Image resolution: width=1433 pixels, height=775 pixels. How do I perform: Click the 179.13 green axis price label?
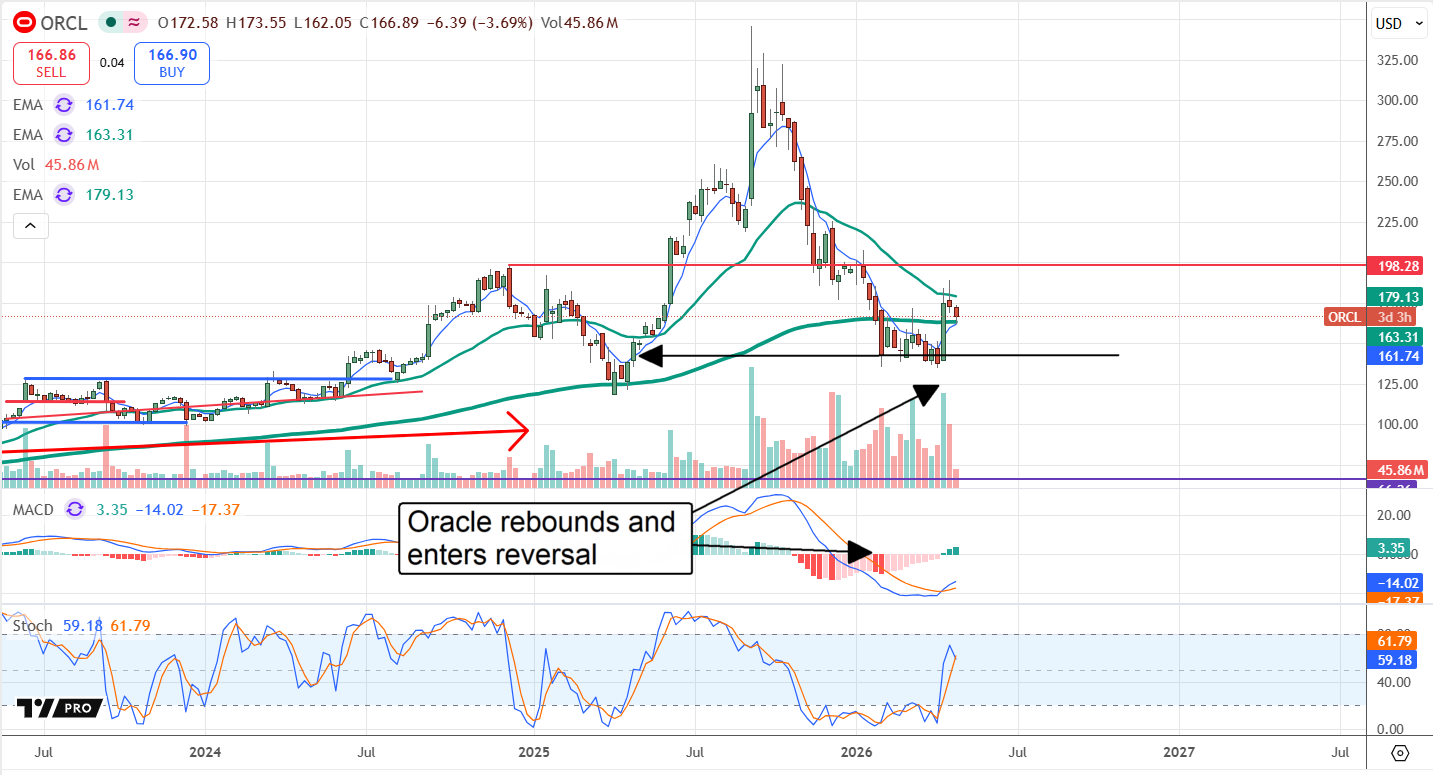1395,297
